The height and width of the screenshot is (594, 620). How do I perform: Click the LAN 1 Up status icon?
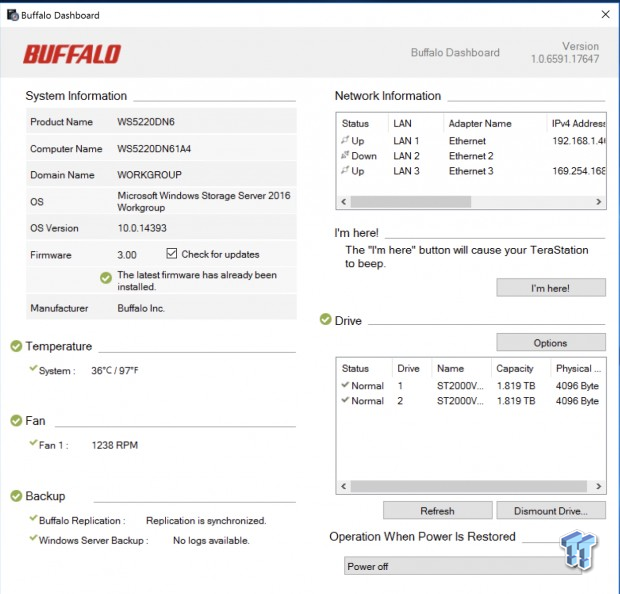[345, 140]
